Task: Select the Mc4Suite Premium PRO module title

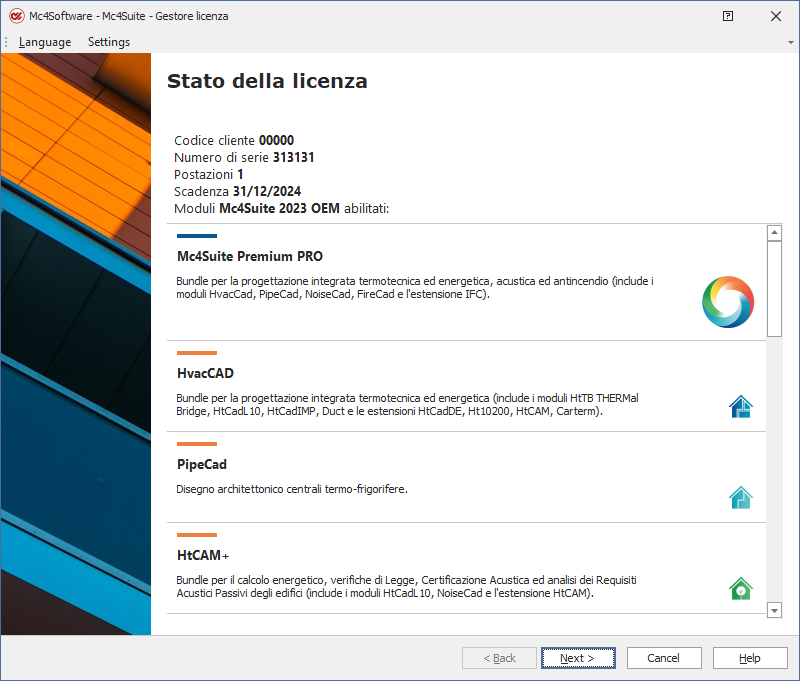Action: (250, 256)
